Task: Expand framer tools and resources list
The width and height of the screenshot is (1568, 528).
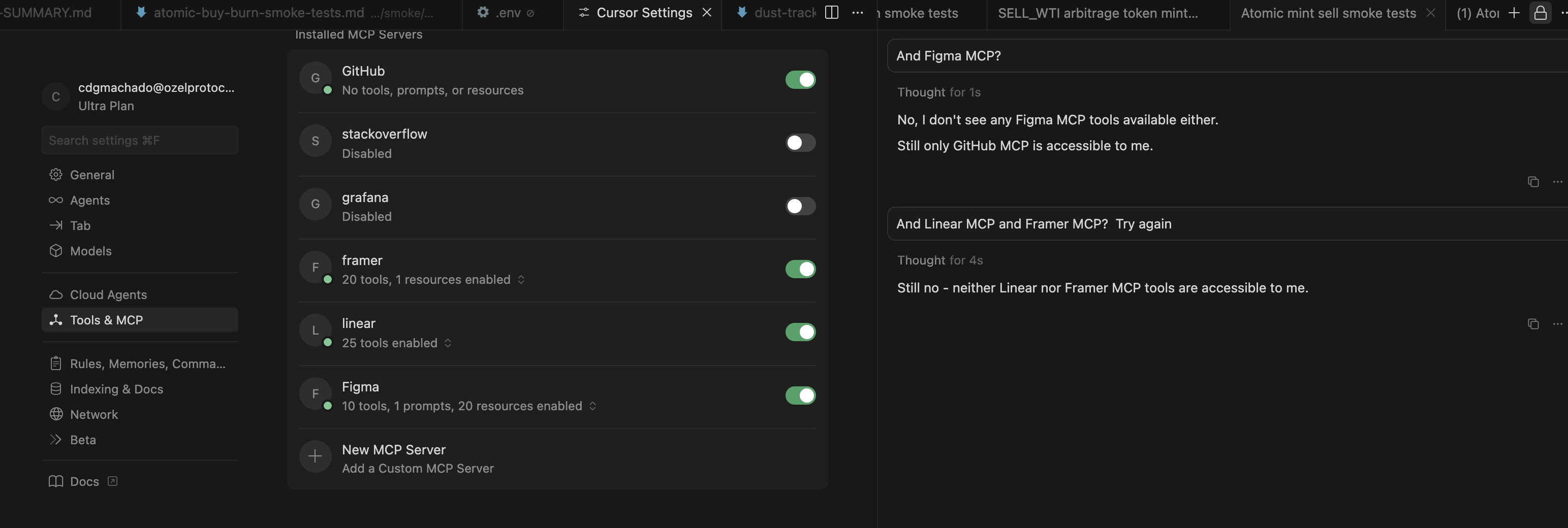Action: [x=521, y=280]
